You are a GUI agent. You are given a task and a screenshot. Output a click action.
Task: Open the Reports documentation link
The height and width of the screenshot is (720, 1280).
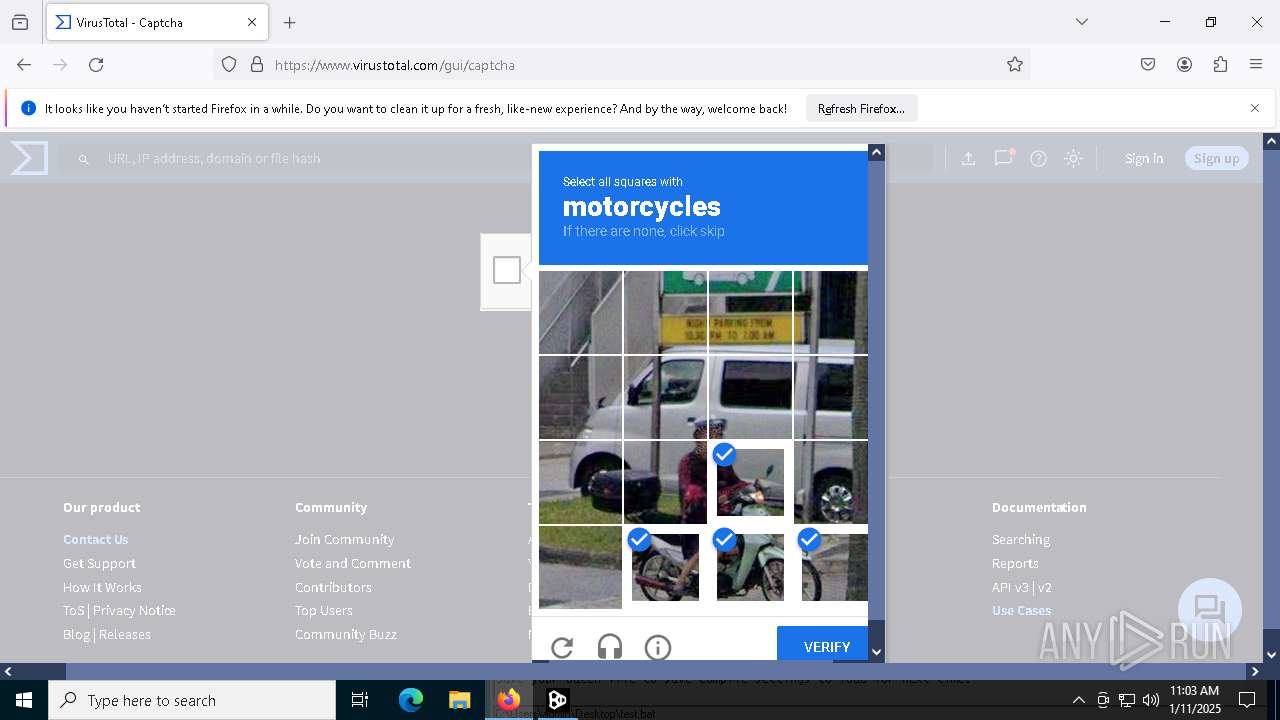[x=1015, y=563]
